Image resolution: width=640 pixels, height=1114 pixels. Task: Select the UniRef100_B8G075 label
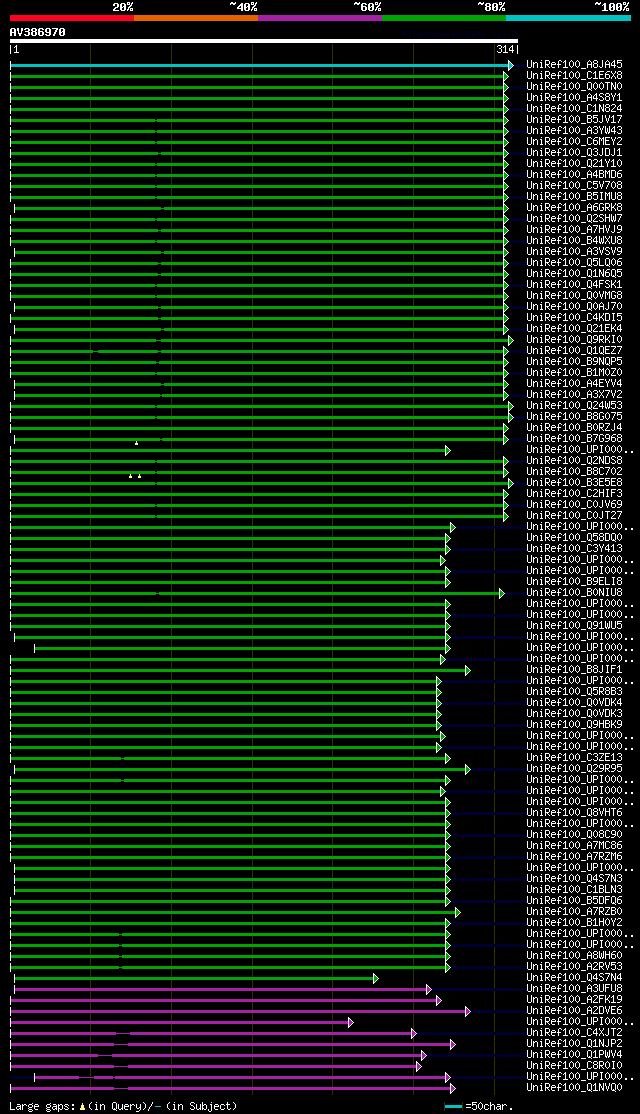[575, 416]
